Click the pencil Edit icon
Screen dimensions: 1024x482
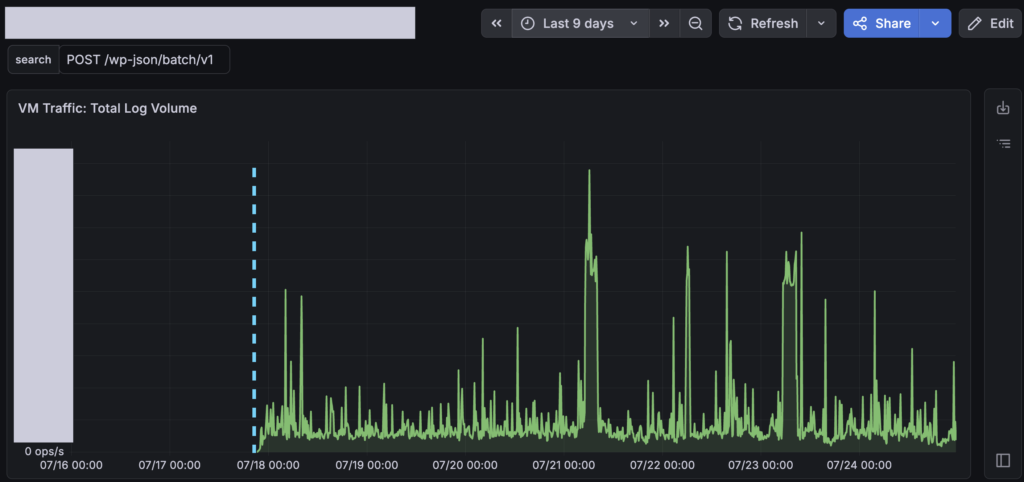coord(974,24)
